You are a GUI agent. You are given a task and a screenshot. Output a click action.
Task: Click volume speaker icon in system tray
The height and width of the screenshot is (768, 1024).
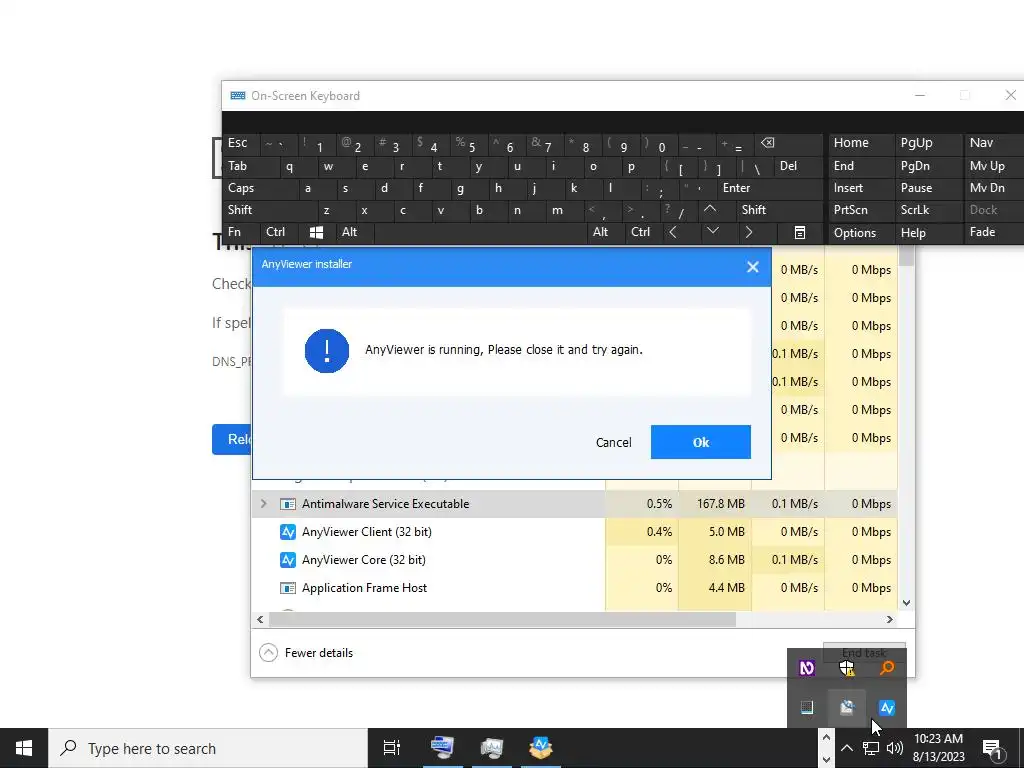[x=895, y=748]
